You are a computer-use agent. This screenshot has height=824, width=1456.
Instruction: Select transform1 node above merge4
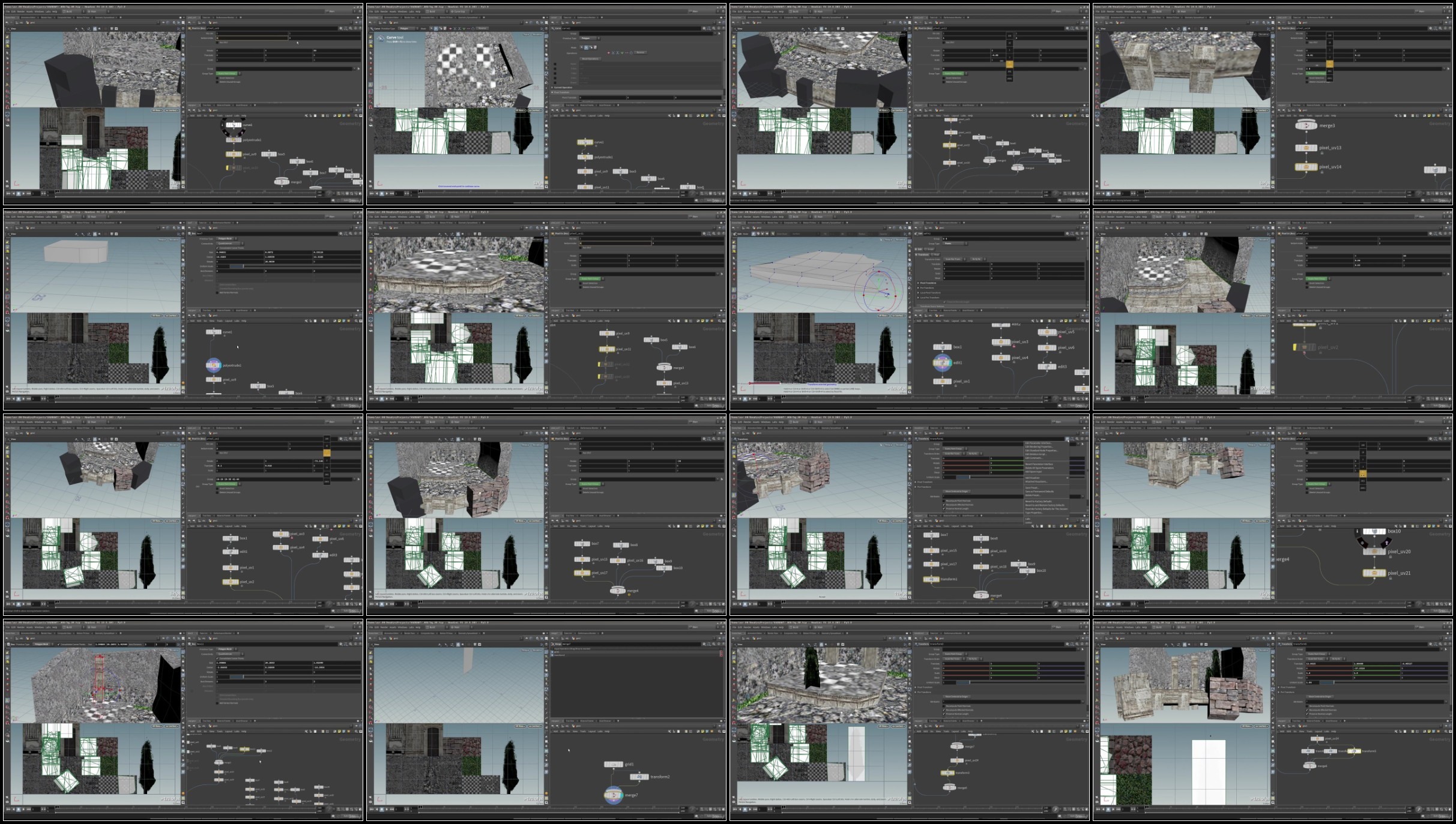coord(931,579)
